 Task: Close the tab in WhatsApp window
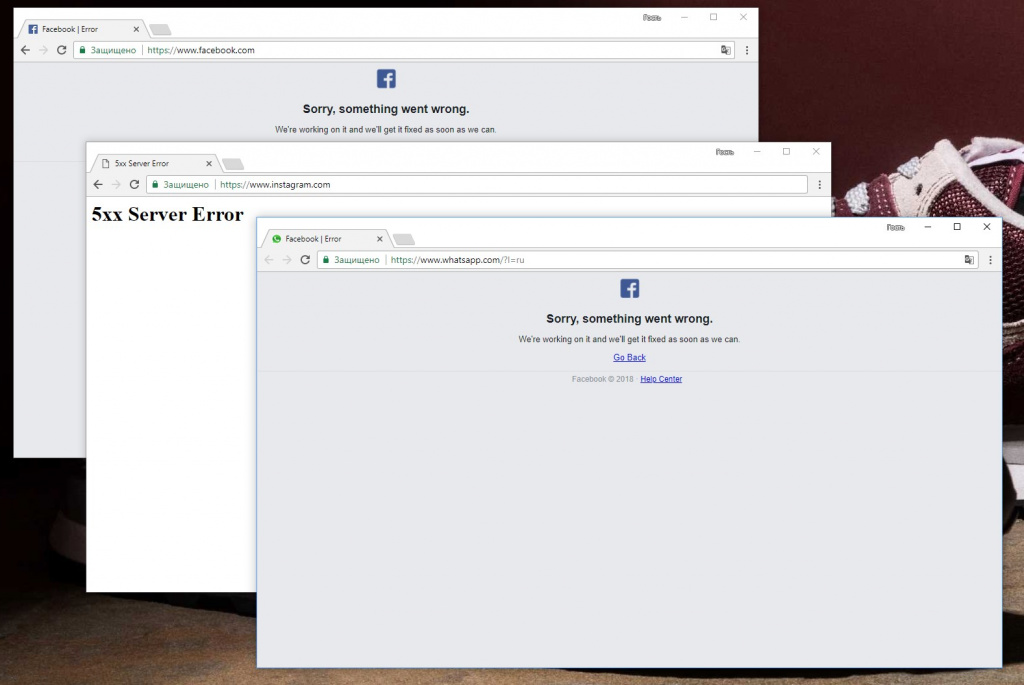[x=379, y=239]
